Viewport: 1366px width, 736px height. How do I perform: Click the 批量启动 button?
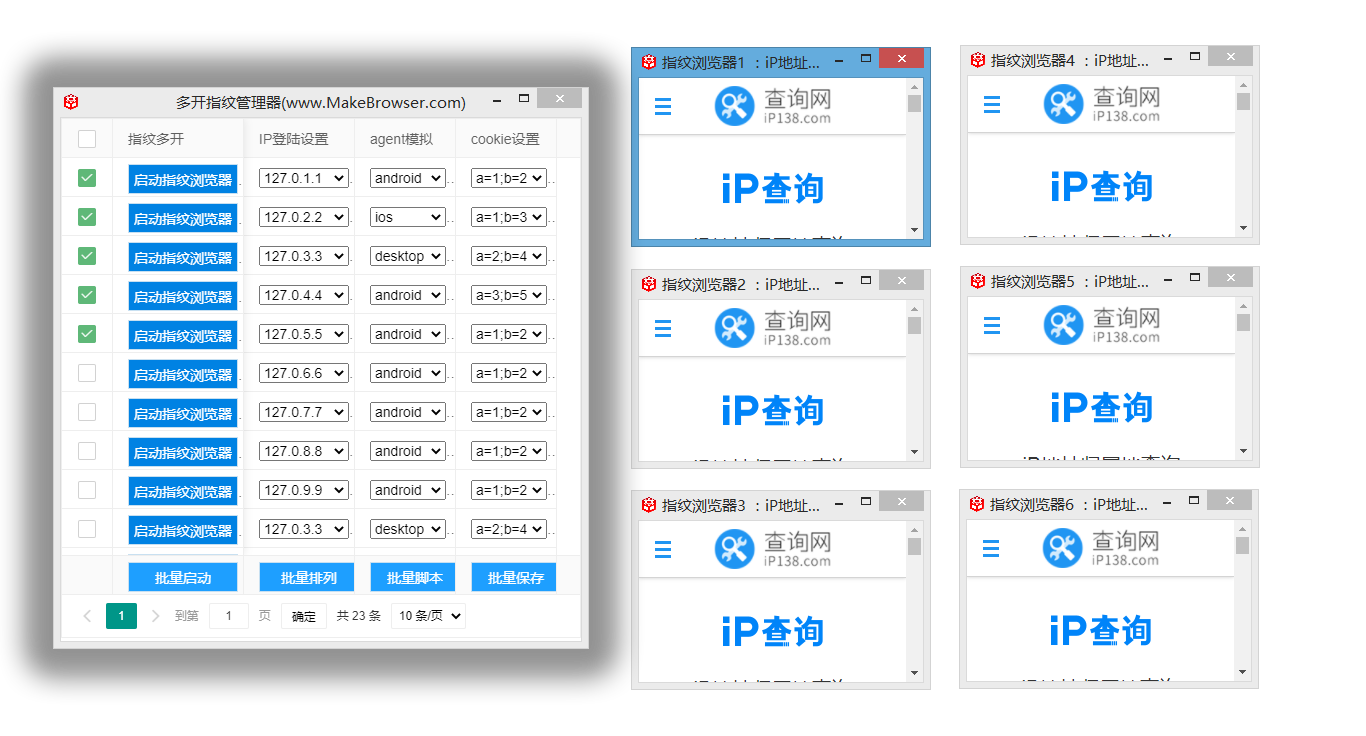(183, 578)
